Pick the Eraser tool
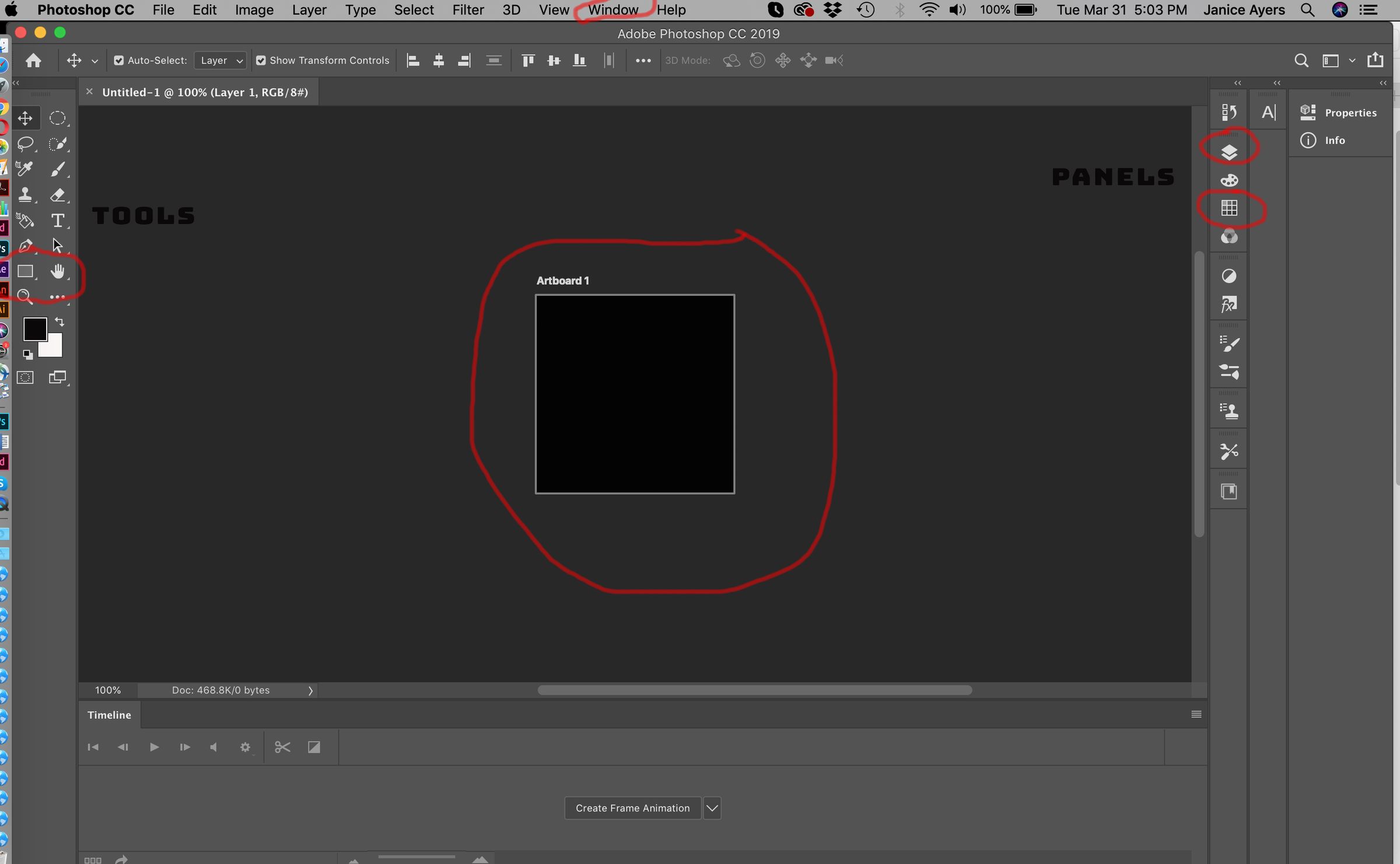Screen dimensions: 1400x864 (x=57, y=194)
